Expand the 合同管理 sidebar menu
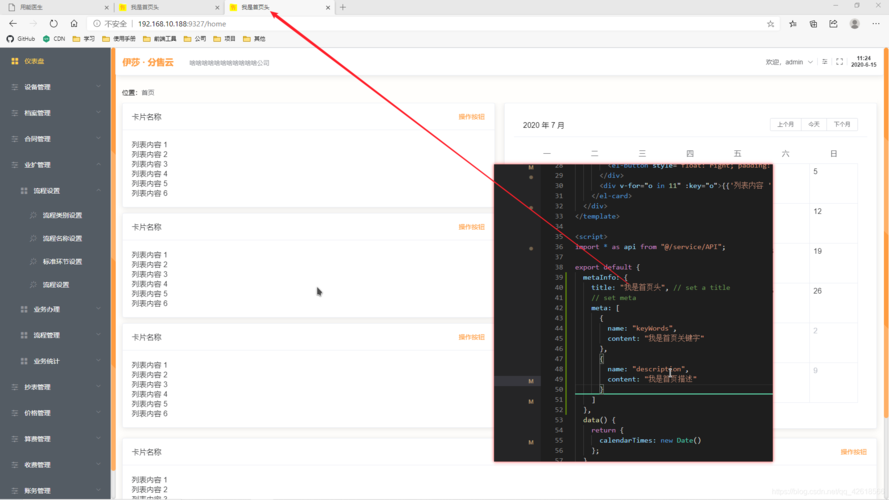 [56, 139]
